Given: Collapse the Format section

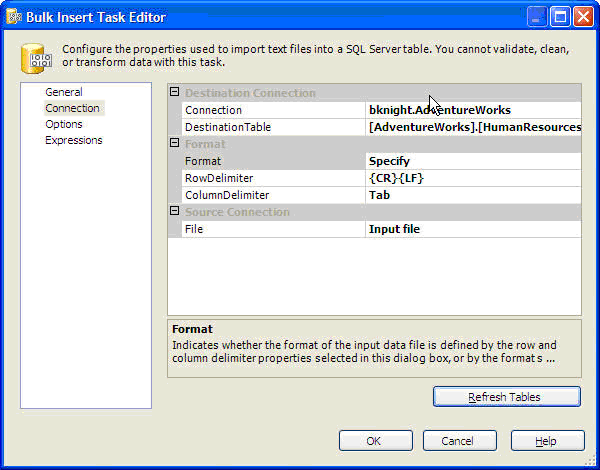Looking at the screenshot, I should click(x=175, y=144).
